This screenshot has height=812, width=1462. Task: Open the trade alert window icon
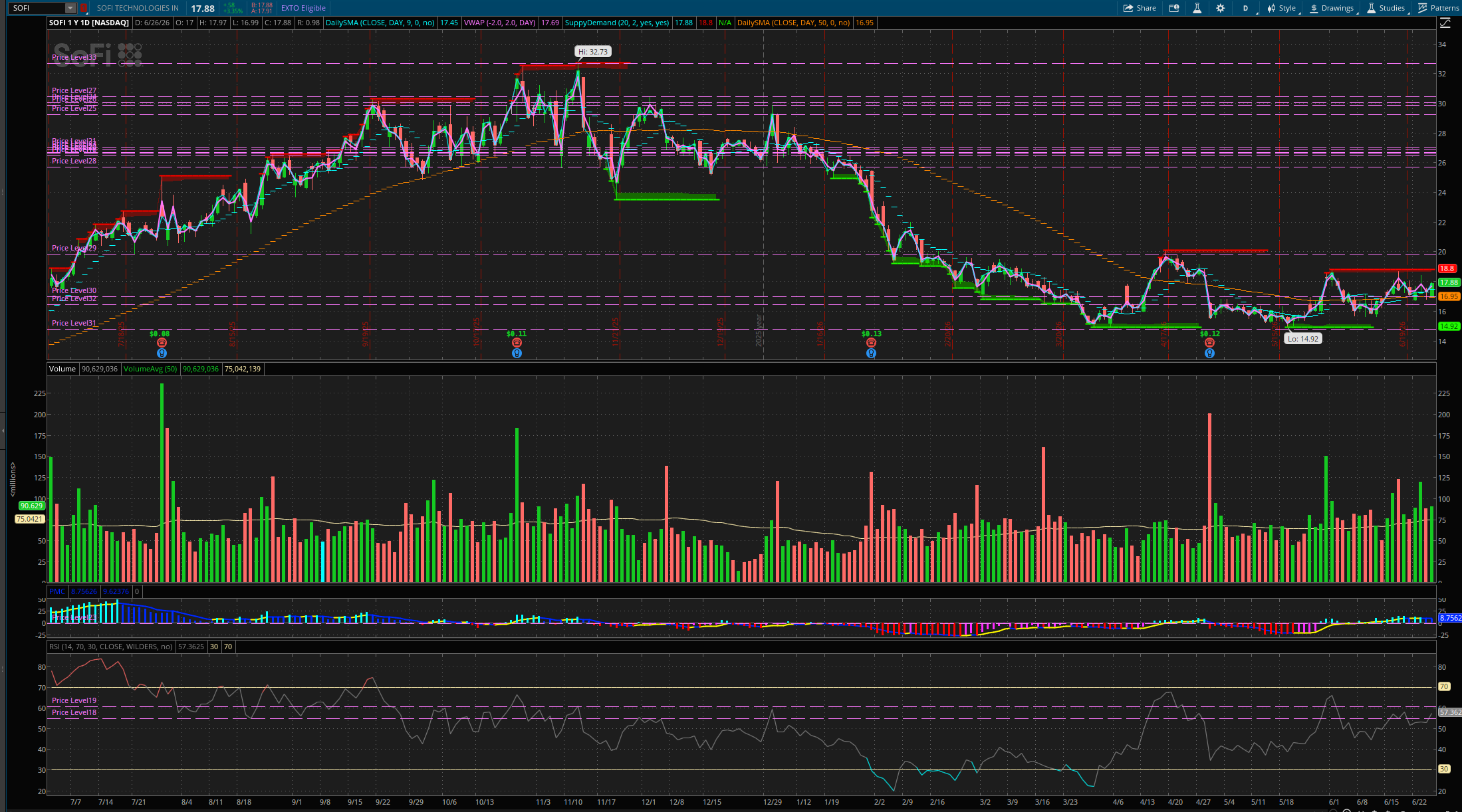point(1174,8)
